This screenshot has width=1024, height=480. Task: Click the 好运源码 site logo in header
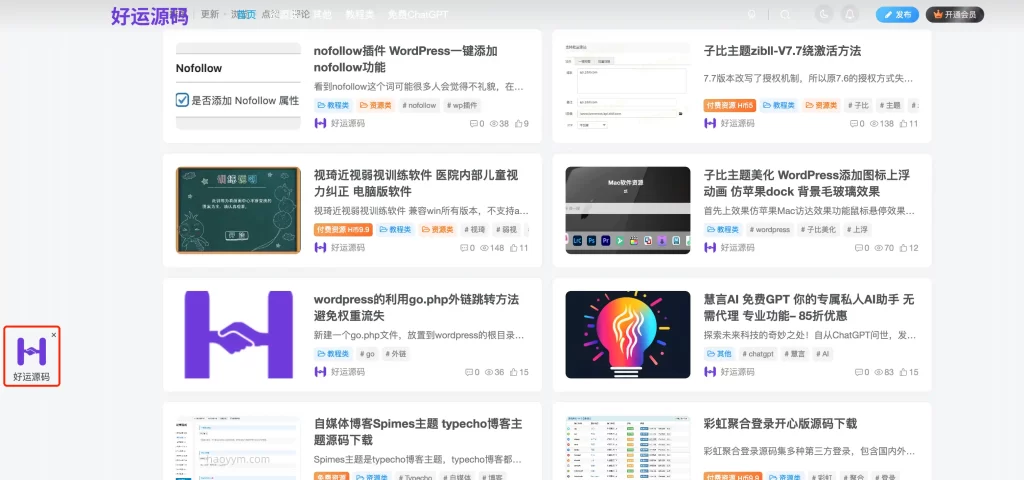pyautogui.click(x=150, y=15)
